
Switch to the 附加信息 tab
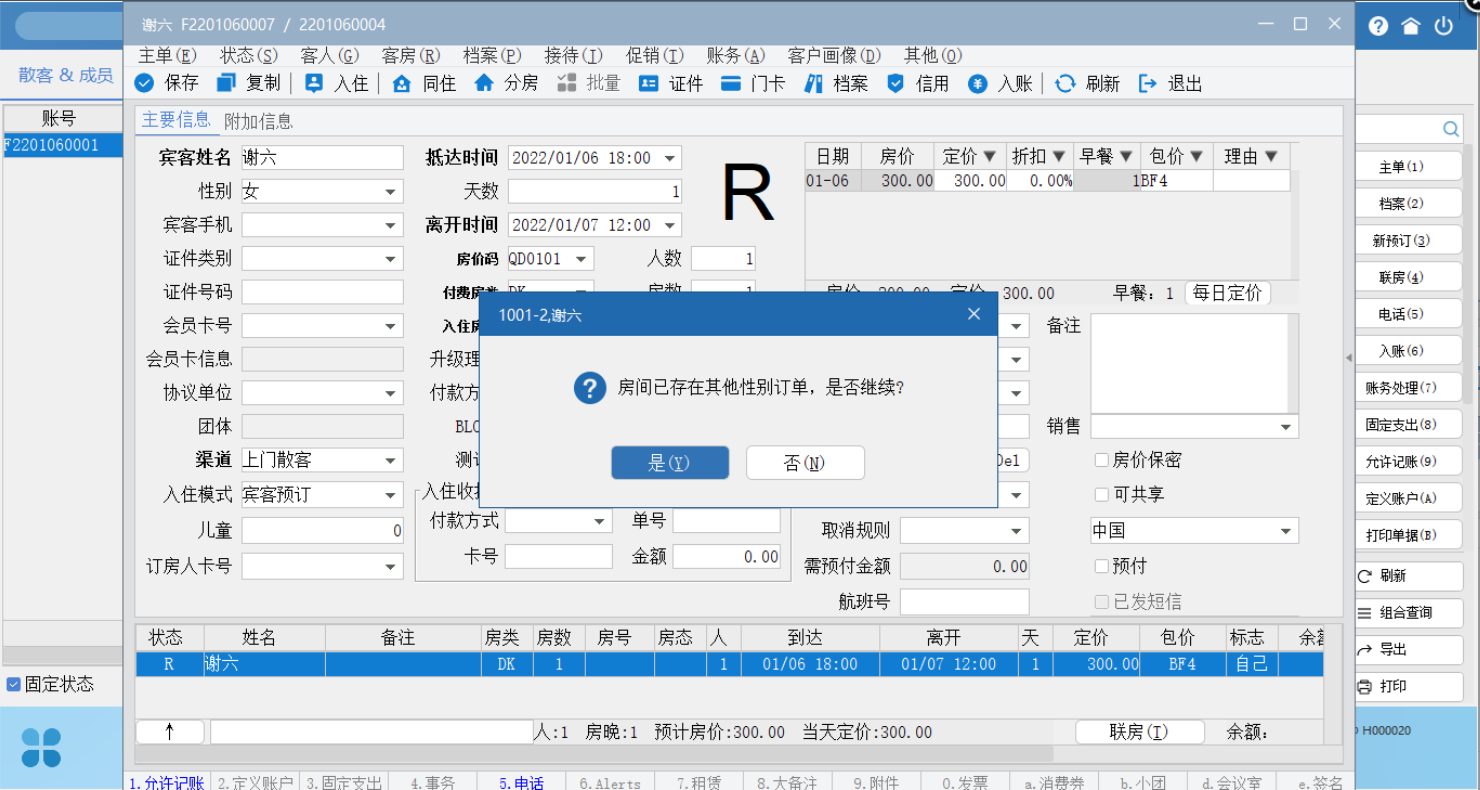[258, 121]
